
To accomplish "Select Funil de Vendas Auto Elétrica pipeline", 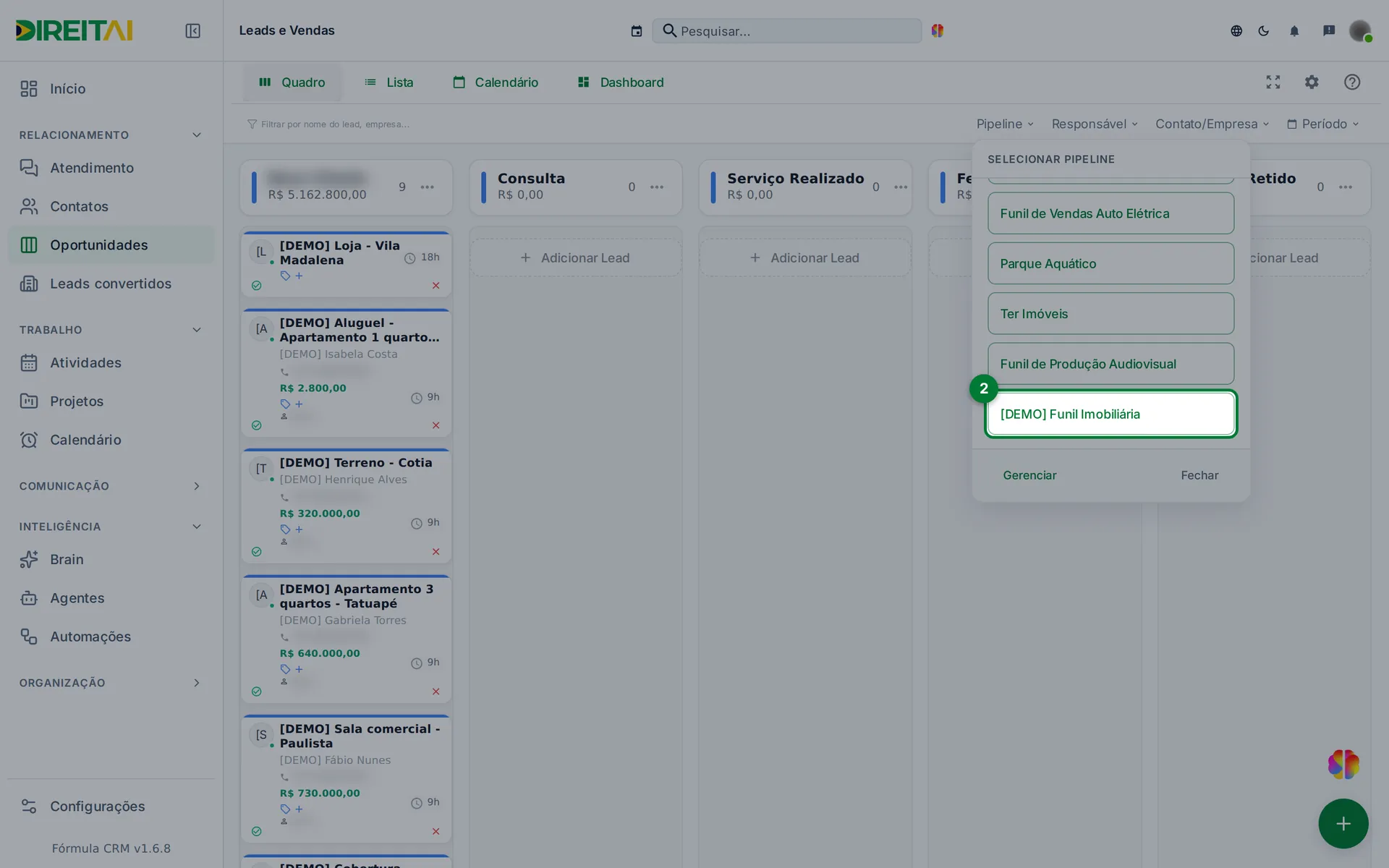I will click(1111, 213).
